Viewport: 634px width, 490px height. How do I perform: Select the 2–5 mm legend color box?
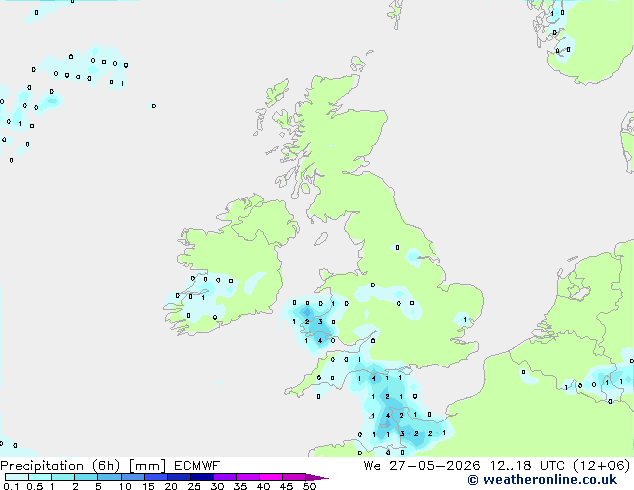86,477
